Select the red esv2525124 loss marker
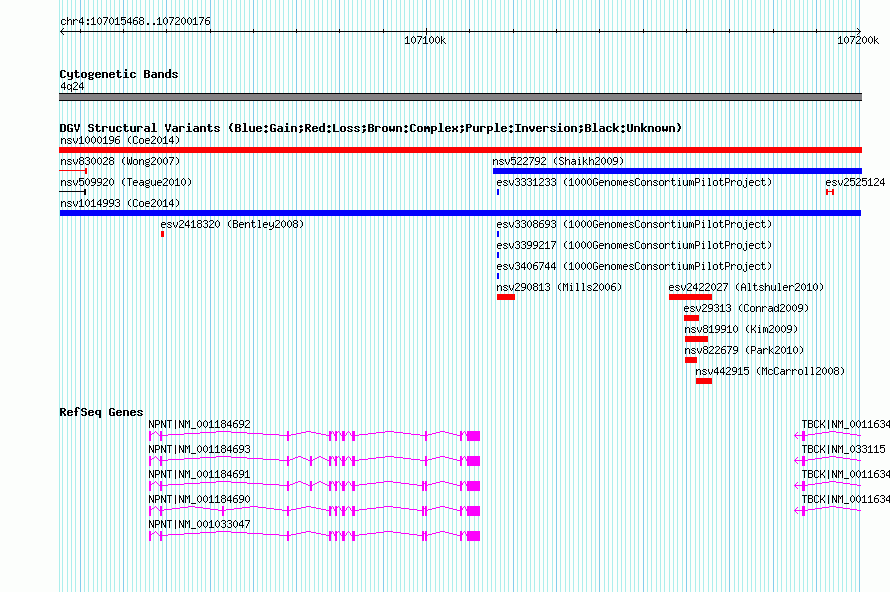Image resolution: width=890 pixels, height=592 pixels. coord(830,192)
